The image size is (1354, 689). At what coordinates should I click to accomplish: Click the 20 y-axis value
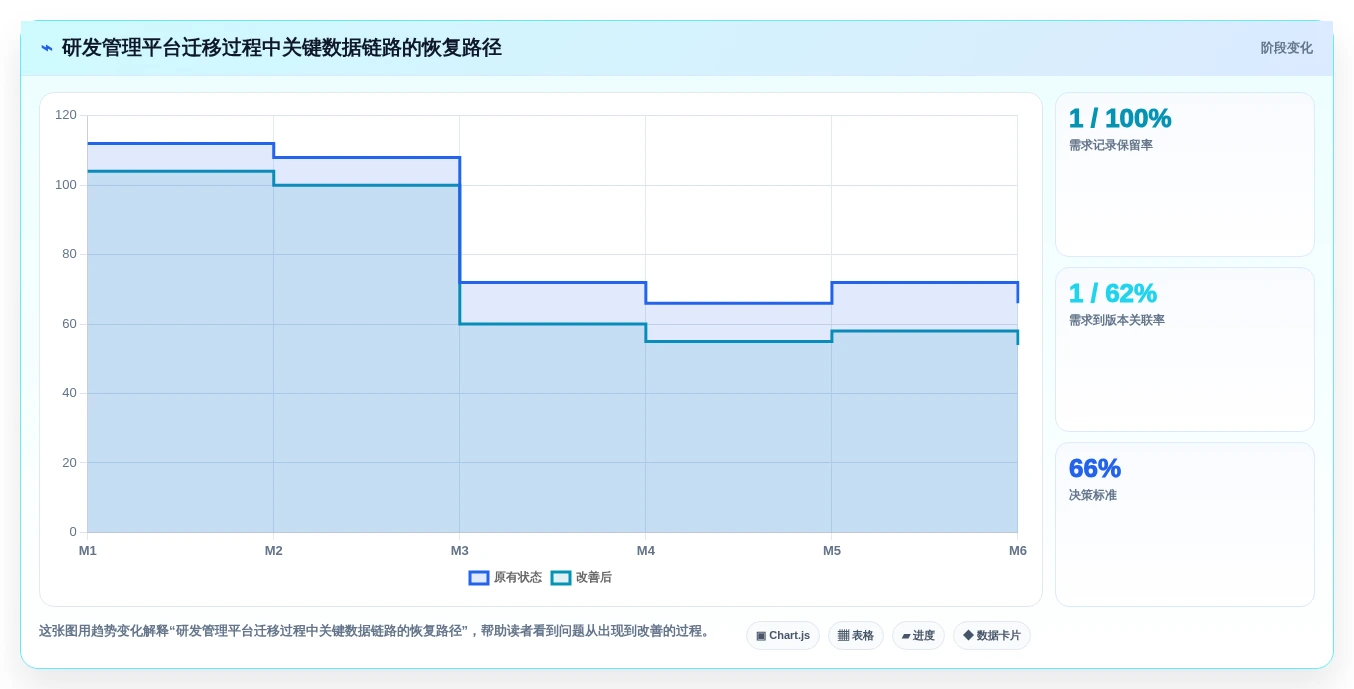69,463
